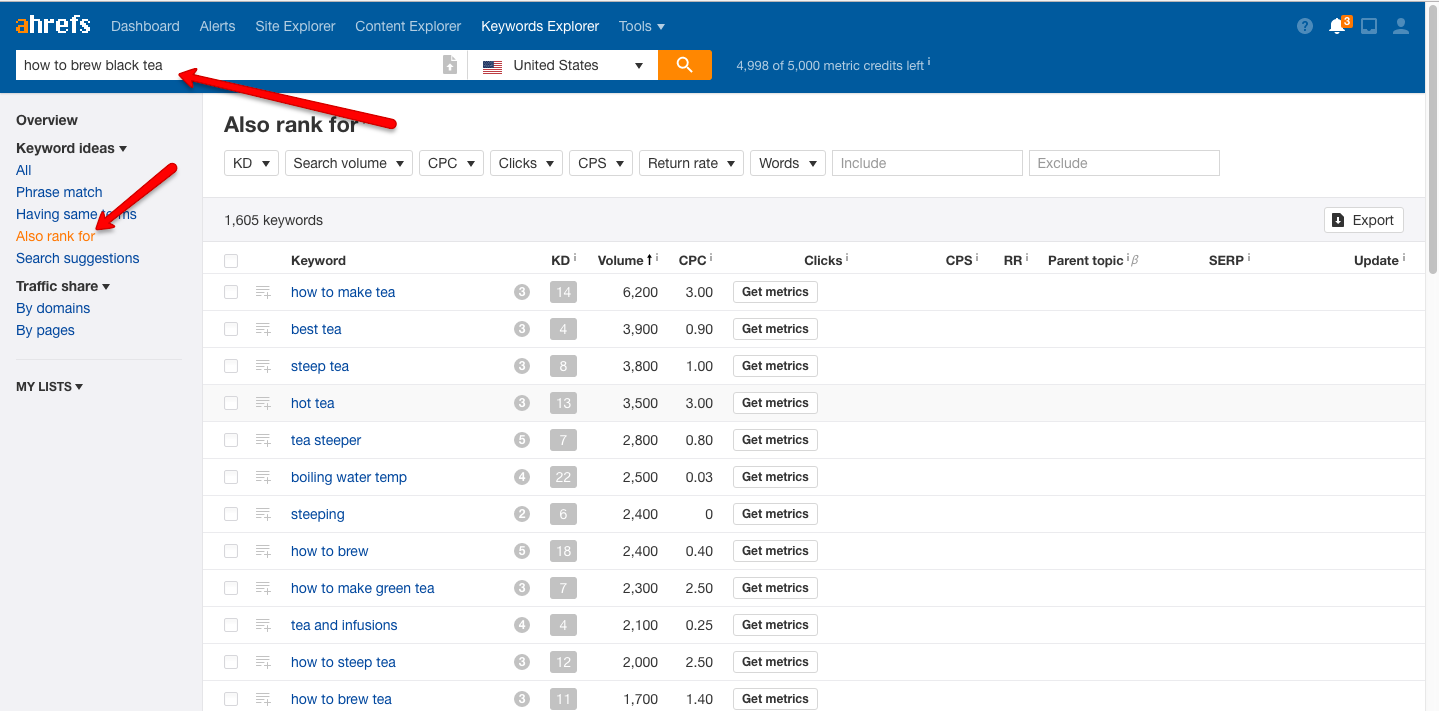1439x711 pixels.
Task: Add 'steep tea' to list icon
Action: coord(263,366)
